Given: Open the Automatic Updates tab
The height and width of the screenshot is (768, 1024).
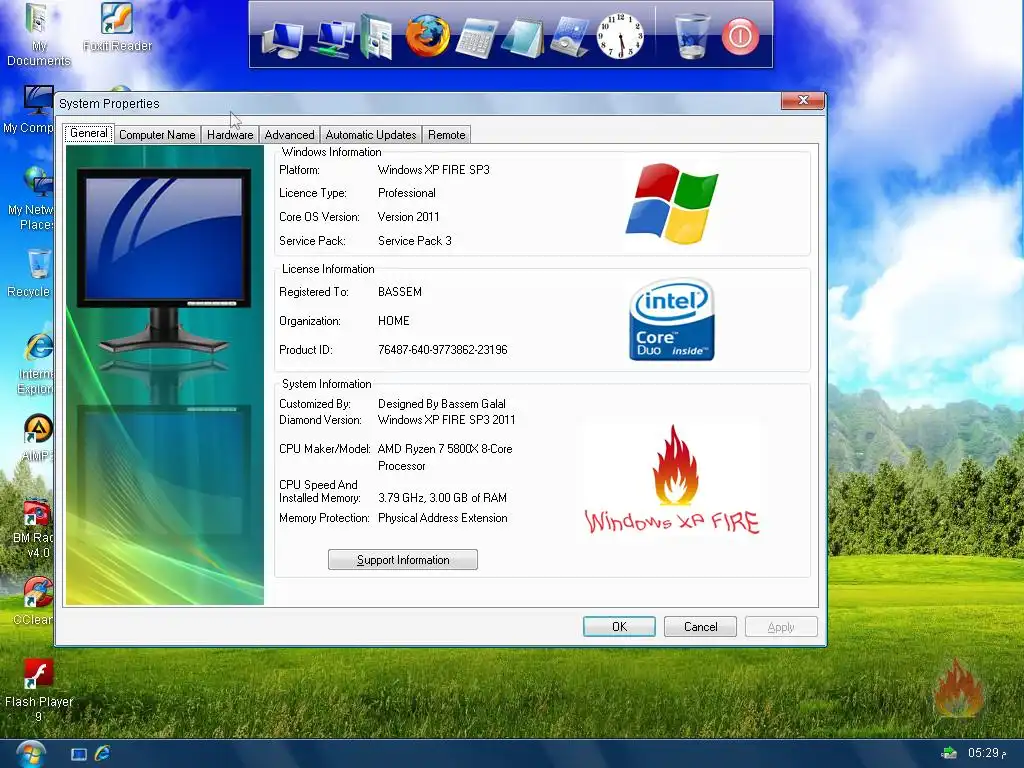Looking at the screenshot, I should pyautogui.click(x=370, y=135).
